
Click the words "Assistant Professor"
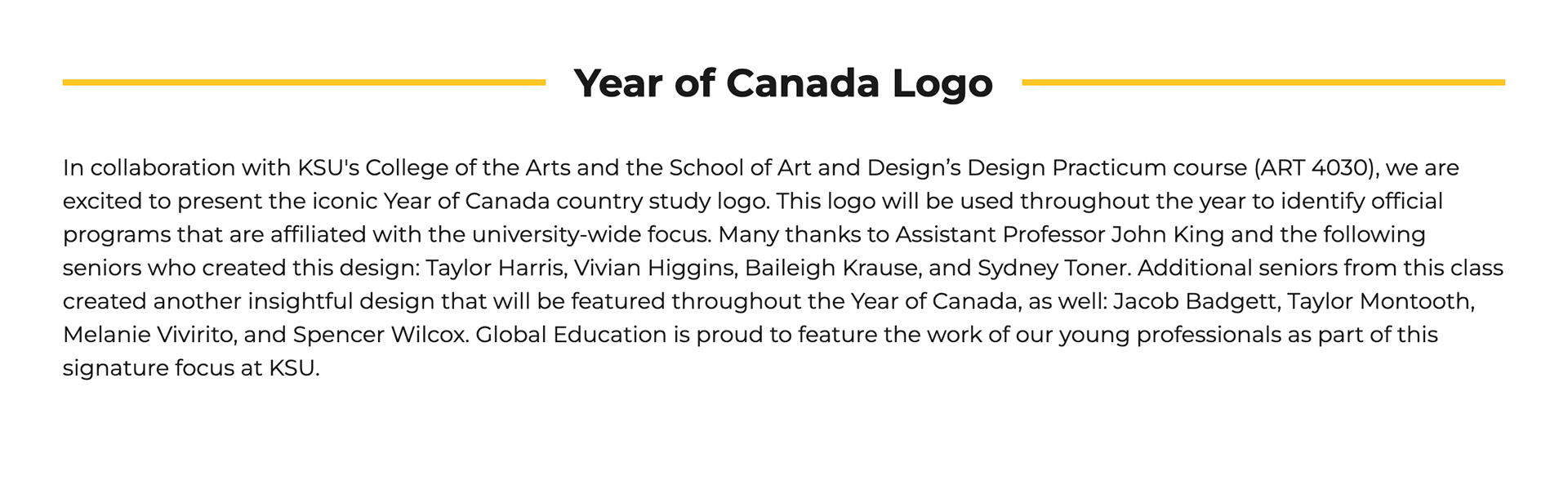[x=1000, y=235]
